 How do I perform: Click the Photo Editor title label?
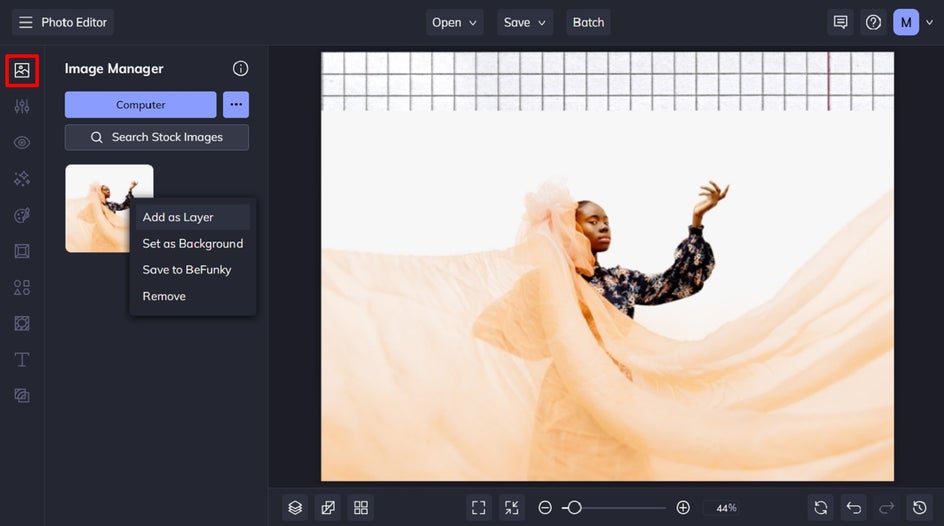[x=74, y=22]
